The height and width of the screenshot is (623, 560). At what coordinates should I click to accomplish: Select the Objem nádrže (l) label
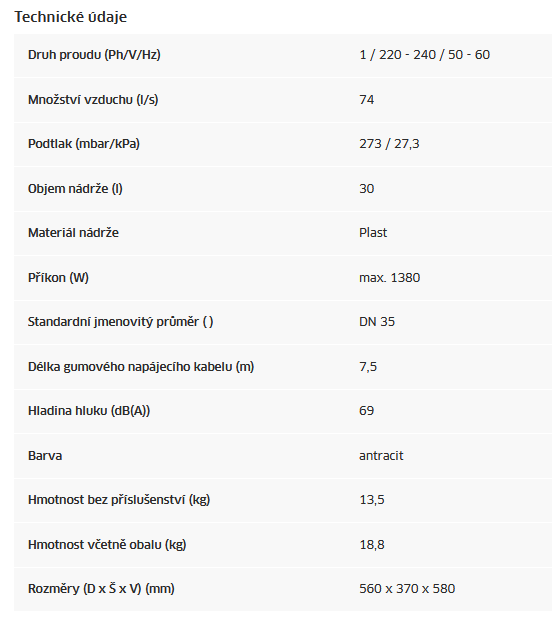point(75,189)
